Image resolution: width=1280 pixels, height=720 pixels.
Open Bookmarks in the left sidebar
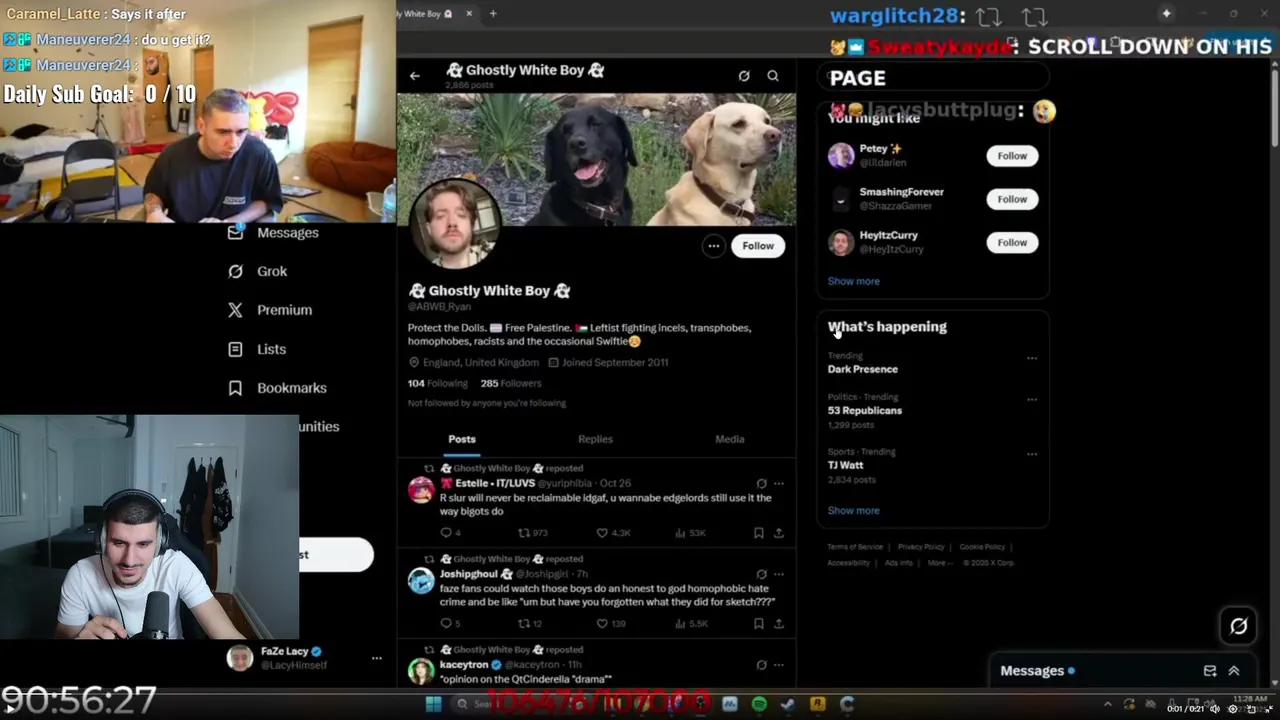[277, 388]
